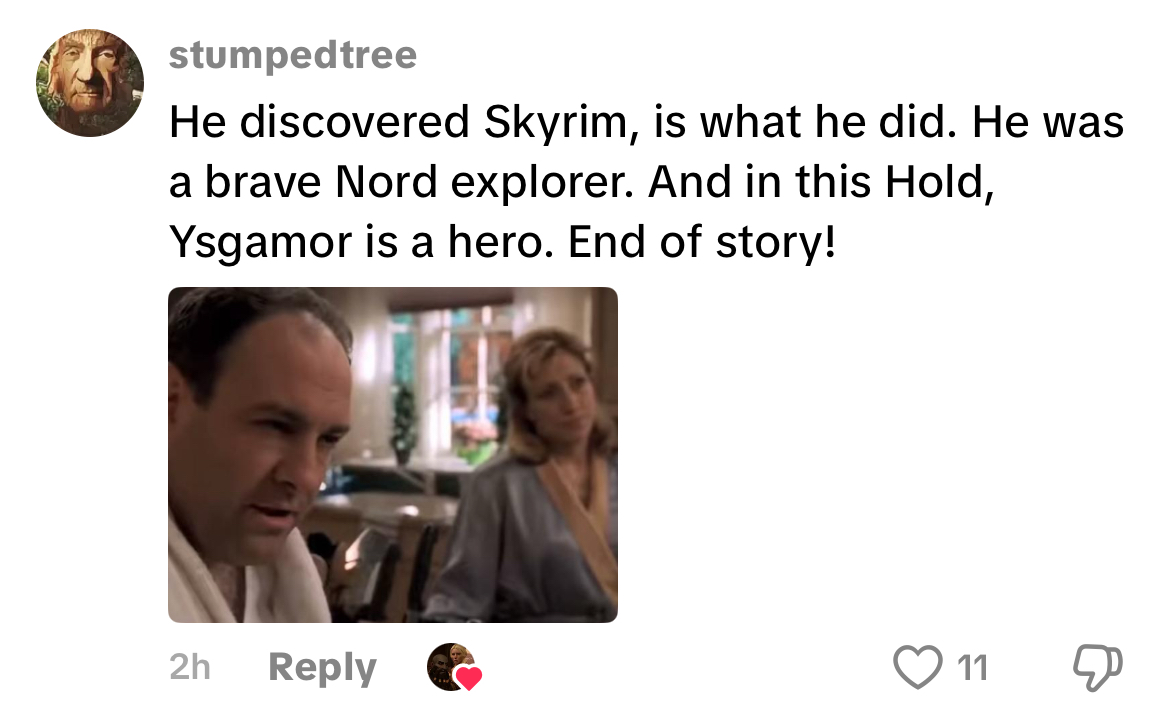Click the 2h timestamp
The image size is (1170, 727).
[x=190, y=667]
